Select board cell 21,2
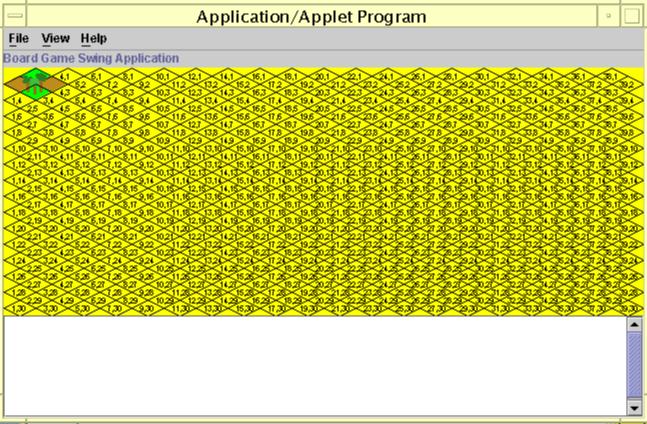 (339, 84)
